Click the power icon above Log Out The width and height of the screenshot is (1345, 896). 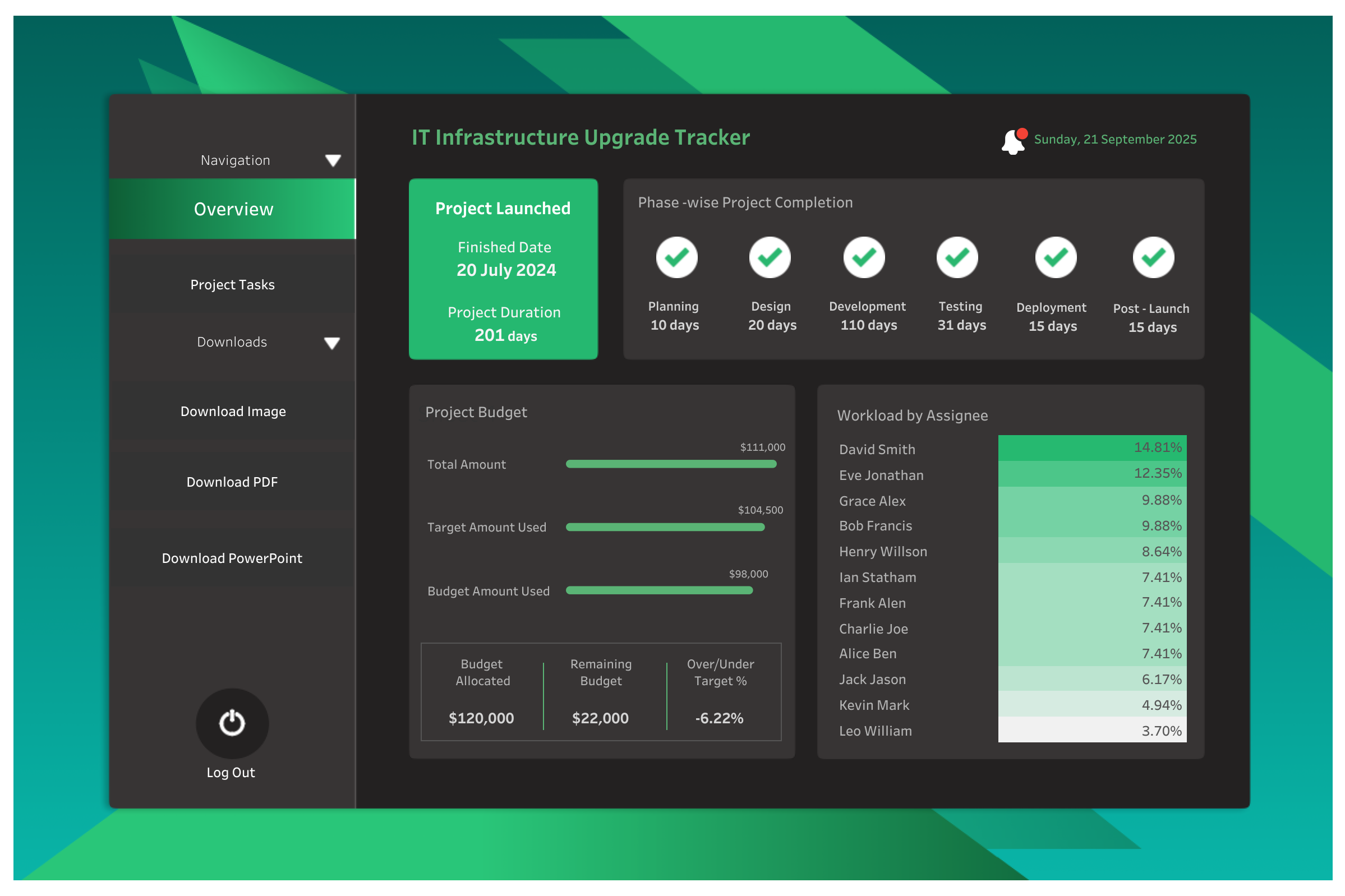coord(232,723)
